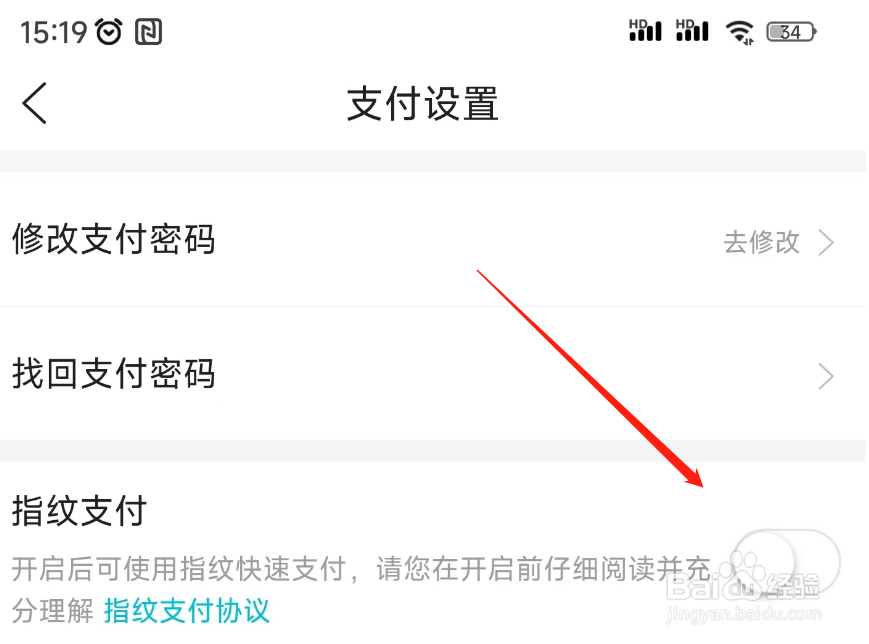Tap the battery level indicator showing 34
869x644 pixels.
coord(791,32)
